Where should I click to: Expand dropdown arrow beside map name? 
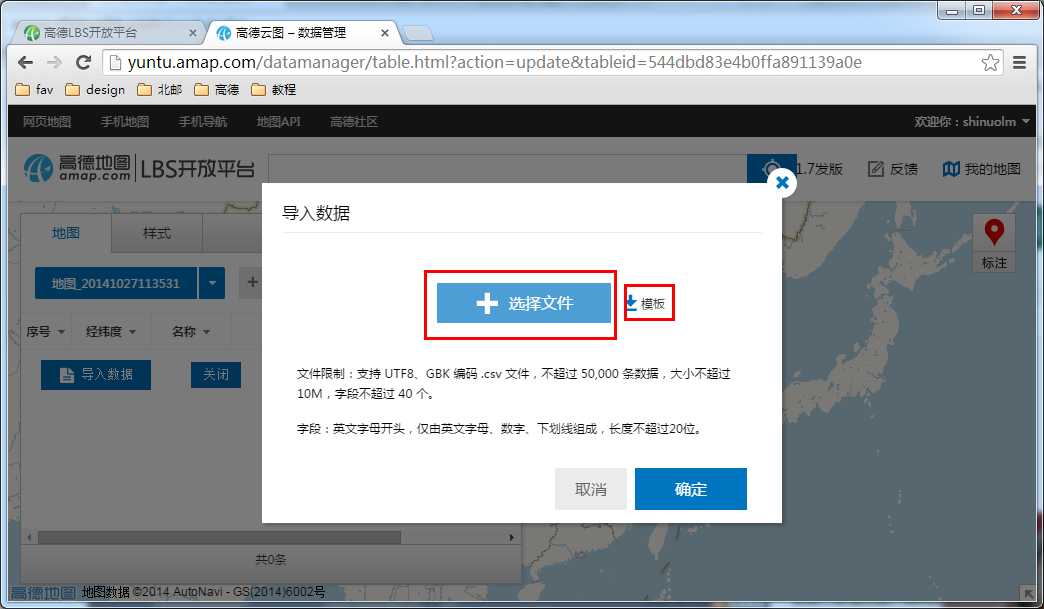coord(212,284)
